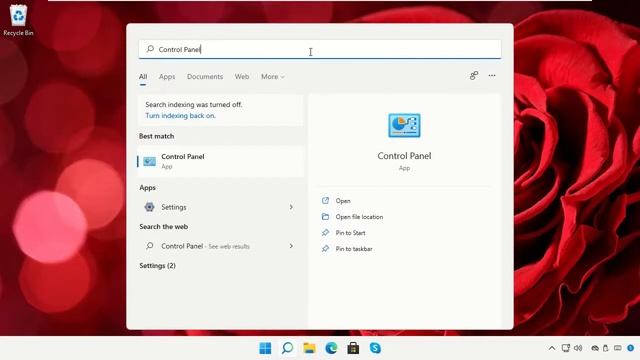Click the cloud sync tray icon
The image size is (640, 360).
pyautogui.click(x=595, y=348)
